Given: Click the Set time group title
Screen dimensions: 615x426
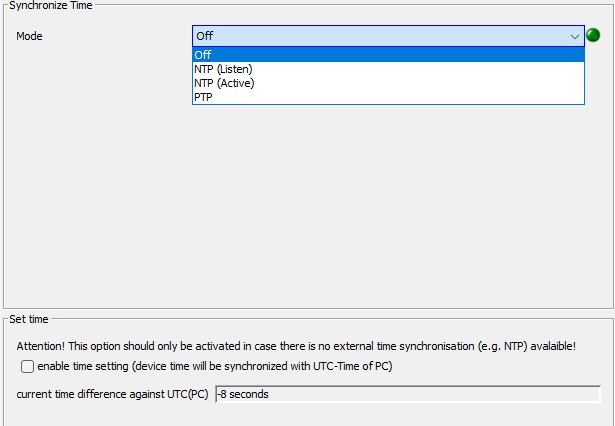Looking at the screenshot, I should click(x=28, y=319).
